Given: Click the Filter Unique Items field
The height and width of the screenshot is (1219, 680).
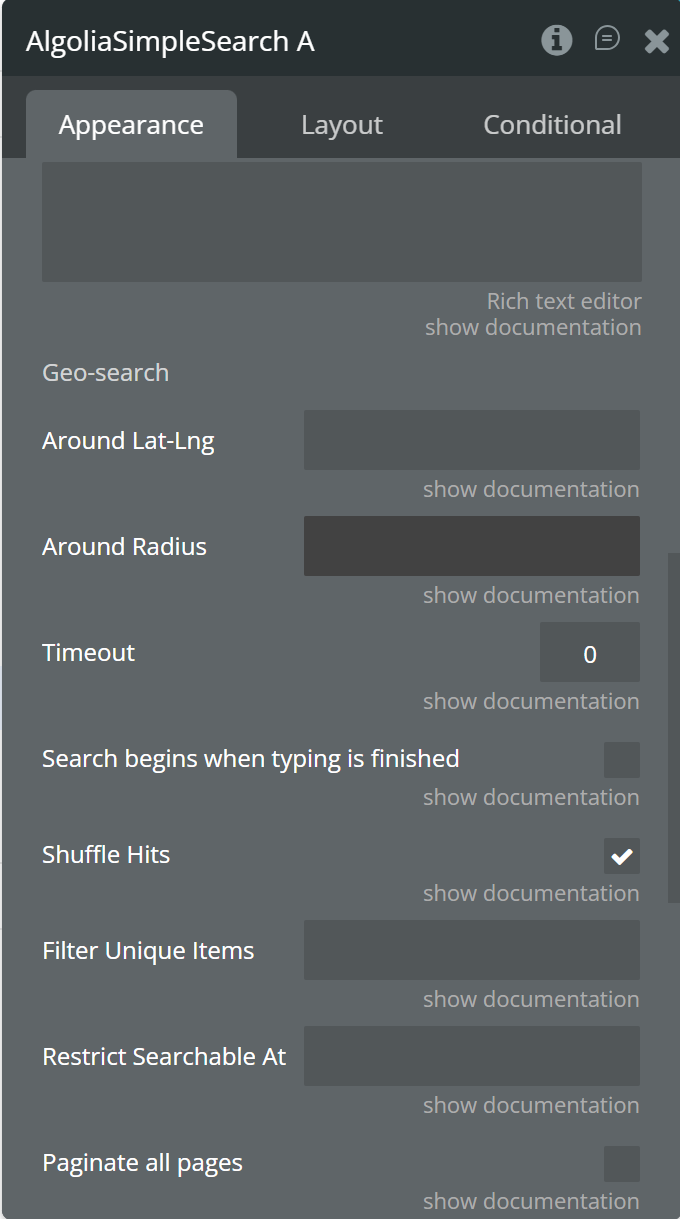Looking at the screenshot, I should (471, 950).
